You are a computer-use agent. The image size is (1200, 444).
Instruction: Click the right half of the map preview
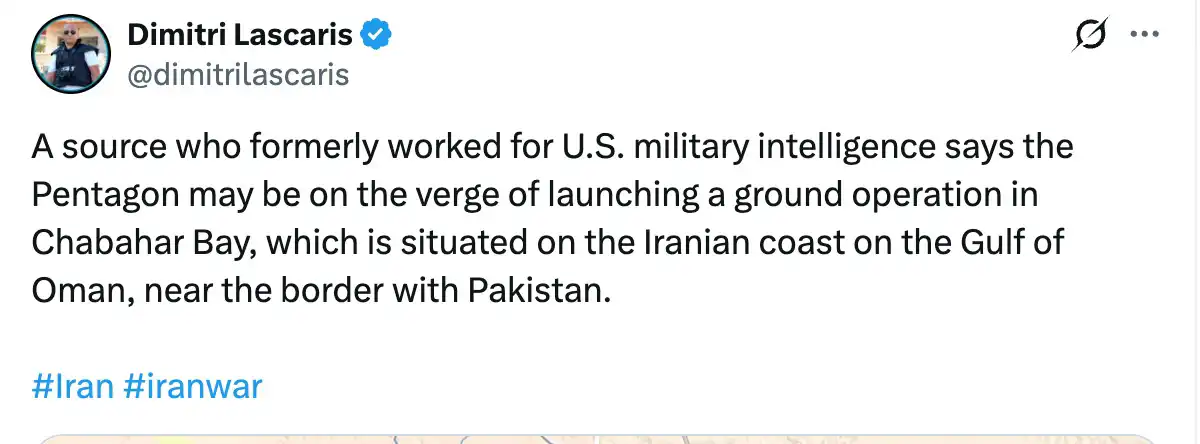[880, 439]
